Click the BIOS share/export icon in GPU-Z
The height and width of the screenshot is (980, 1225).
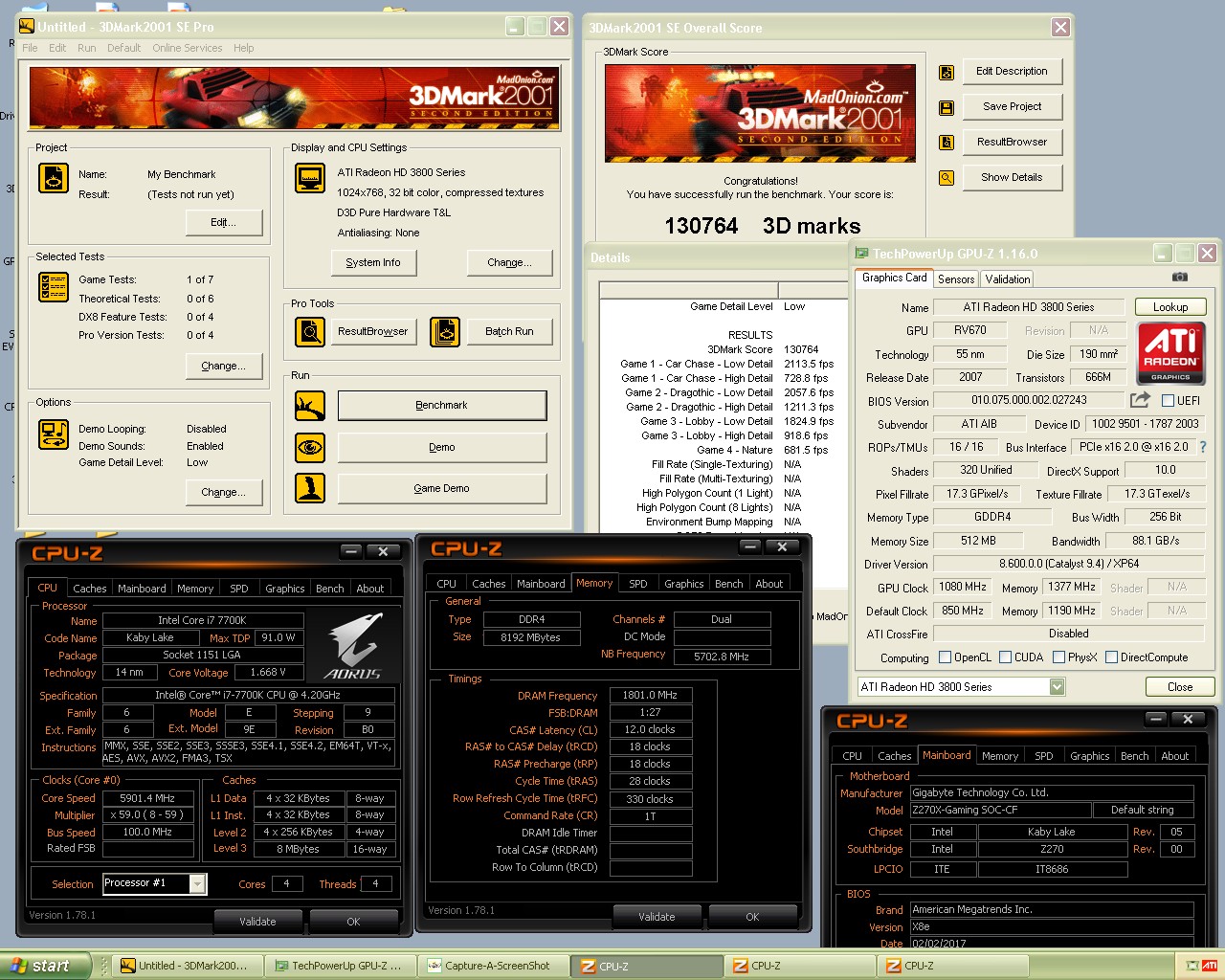pos(1140,400)
